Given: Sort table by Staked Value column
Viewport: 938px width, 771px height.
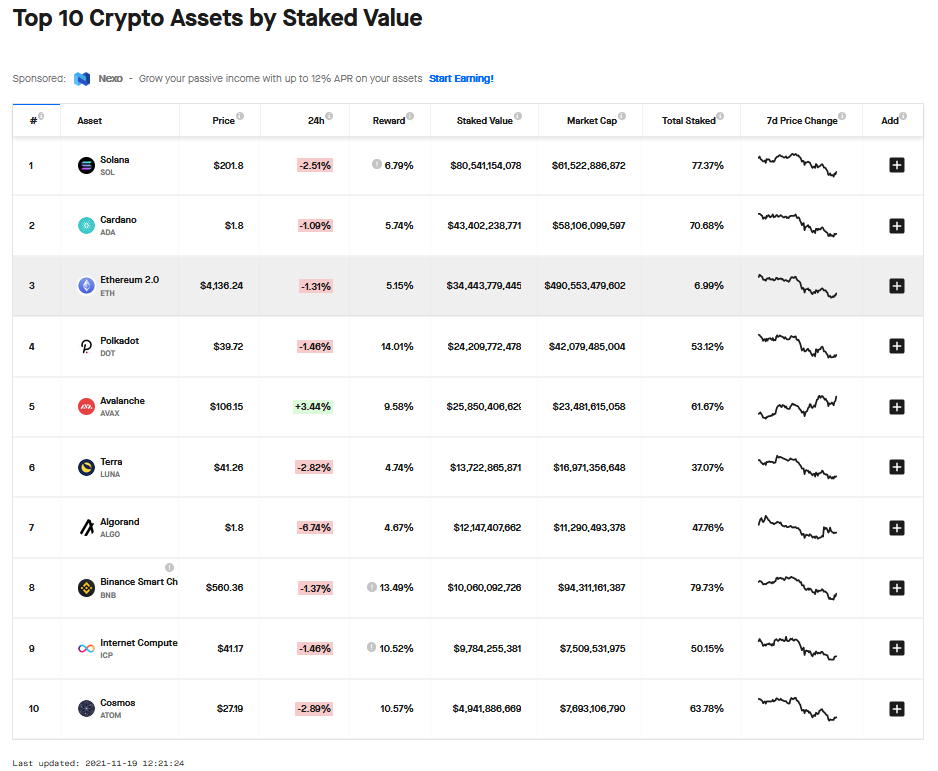Looking at the screenshot, I should [x=484, y=121].
